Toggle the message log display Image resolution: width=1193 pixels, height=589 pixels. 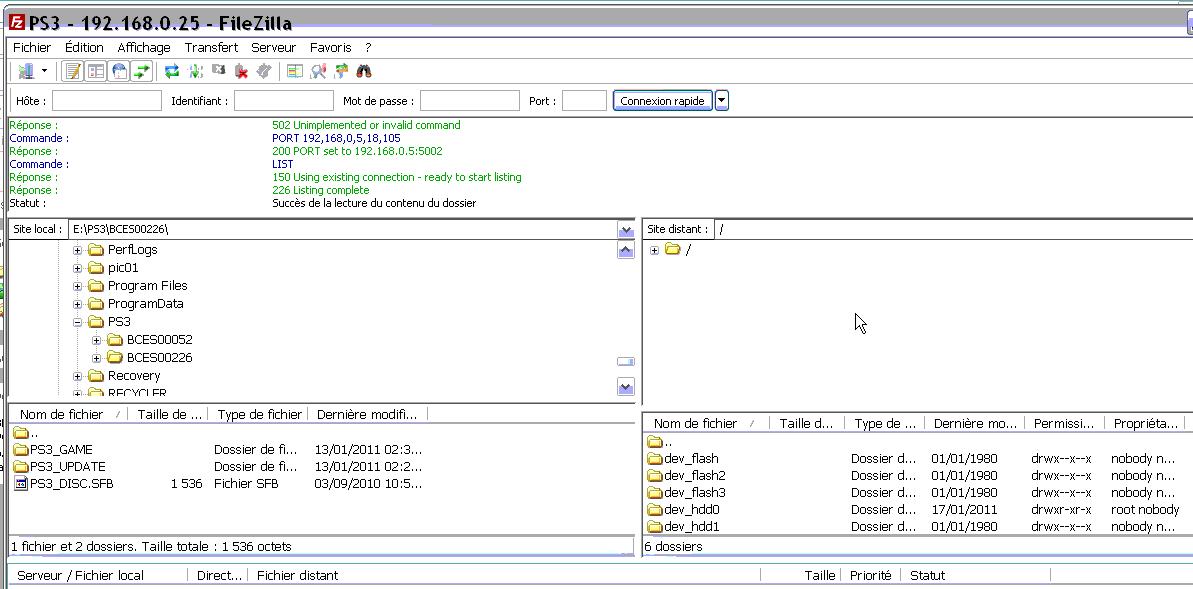click(x=73, y=72)
